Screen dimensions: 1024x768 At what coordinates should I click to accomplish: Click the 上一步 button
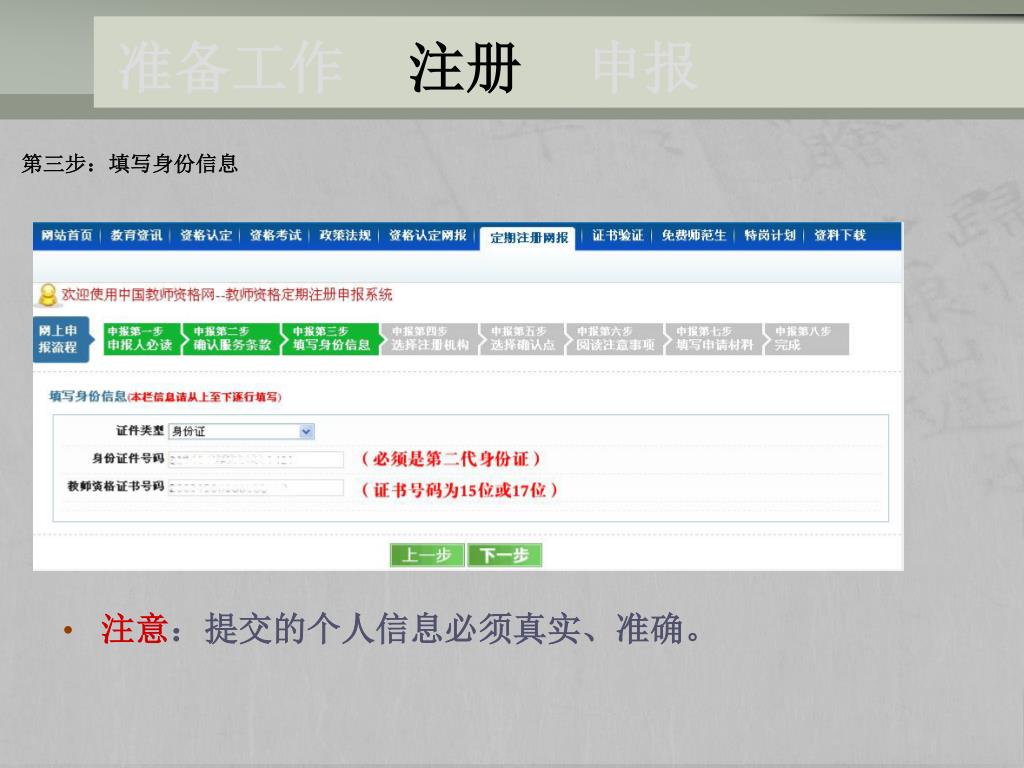pos(427,555)
